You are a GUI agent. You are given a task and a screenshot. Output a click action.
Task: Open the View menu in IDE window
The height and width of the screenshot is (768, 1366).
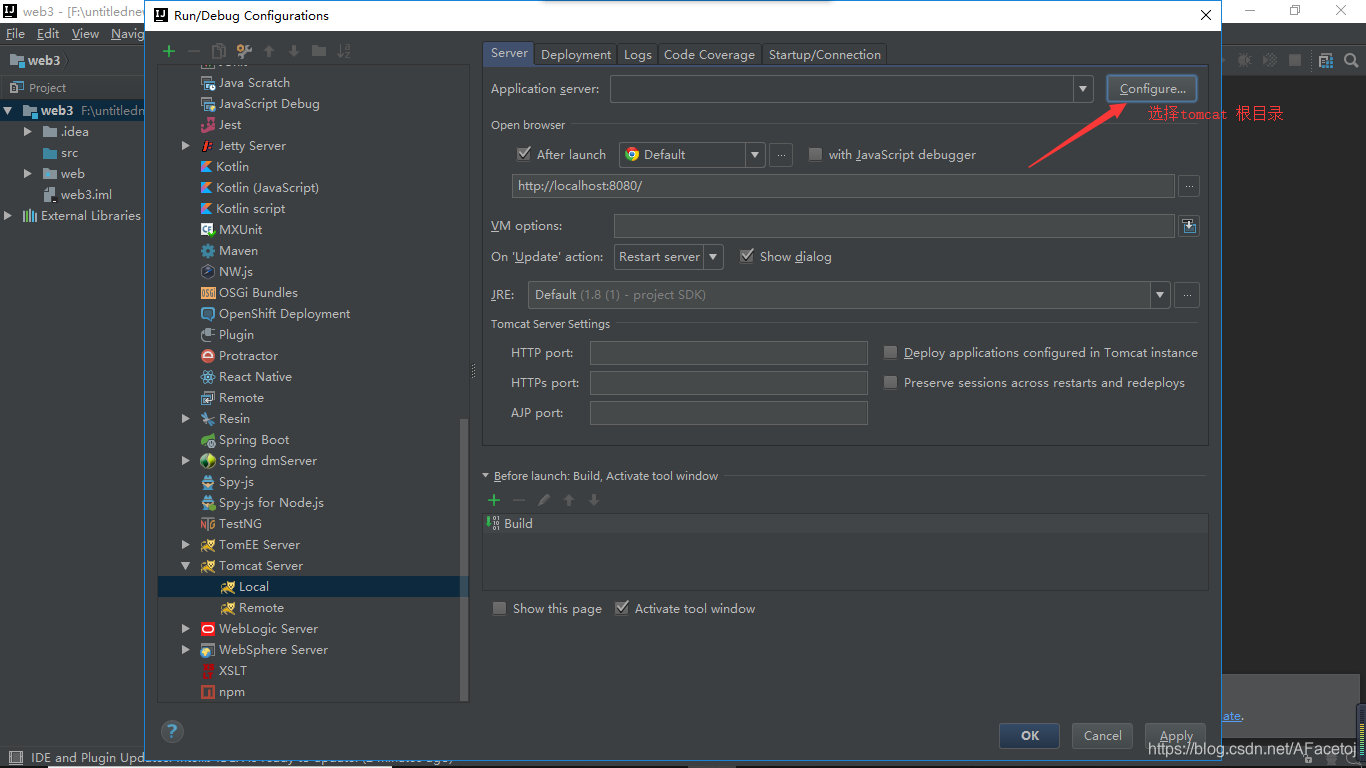pos(85,33)
